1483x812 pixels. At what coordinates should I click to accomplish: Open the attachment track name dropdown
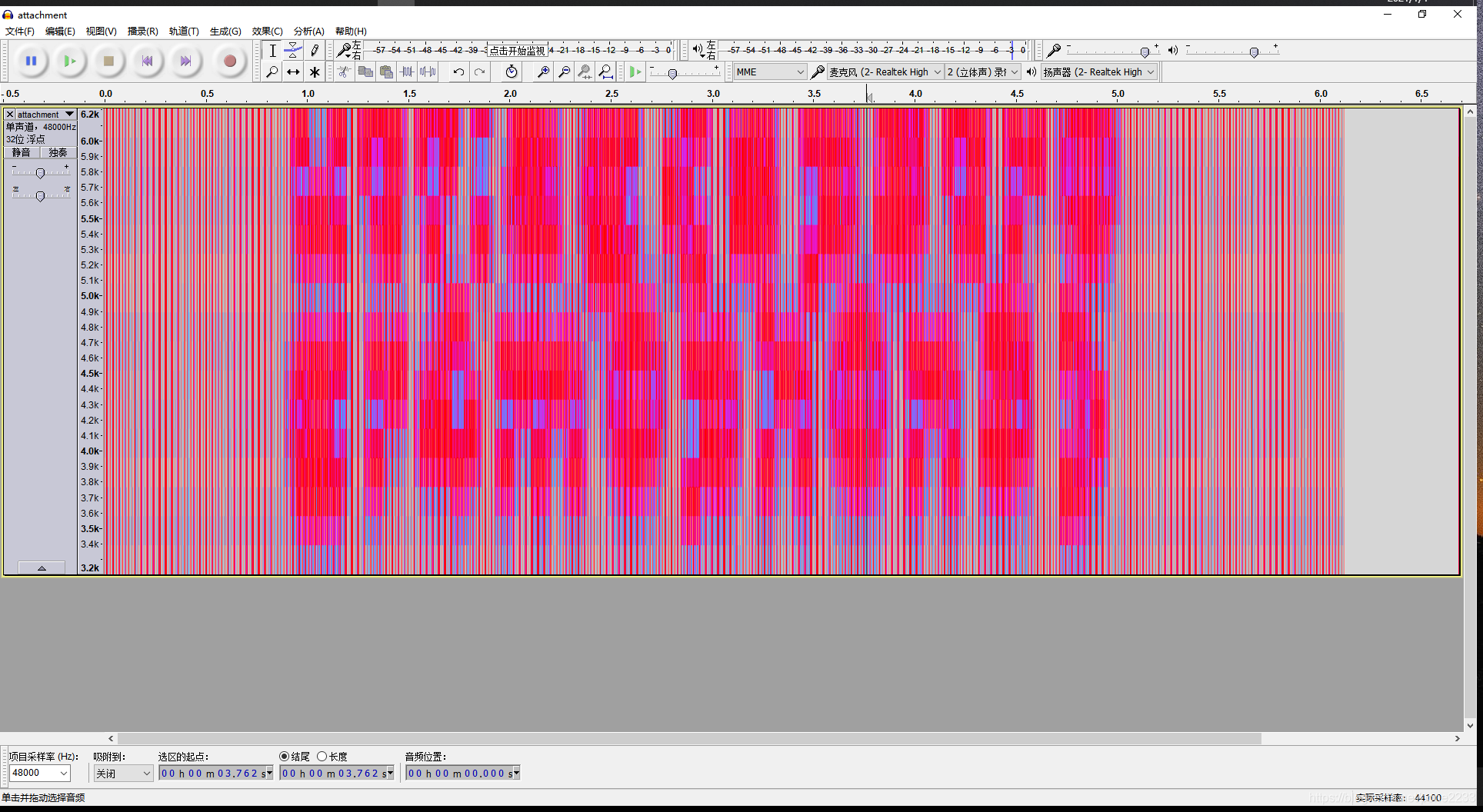[x=46, y=114]
